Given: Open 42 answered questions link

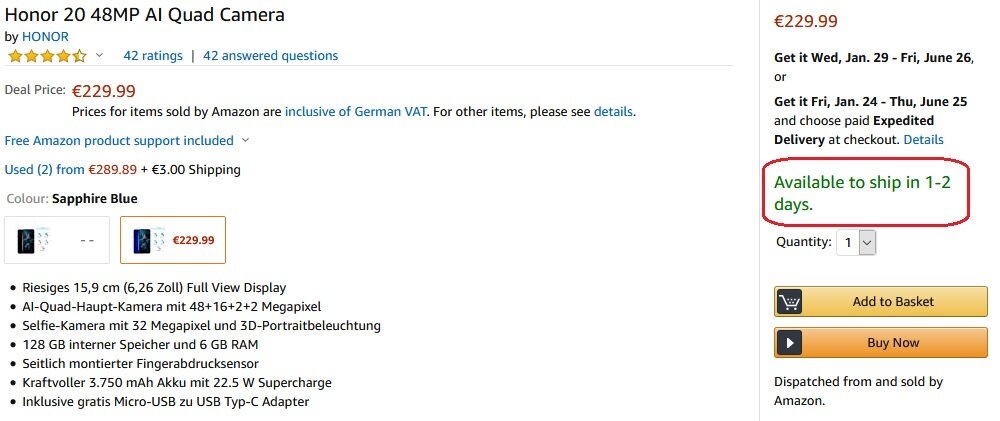Looking at the screenshot, I should pyautogui.click(x=270, y=56).
